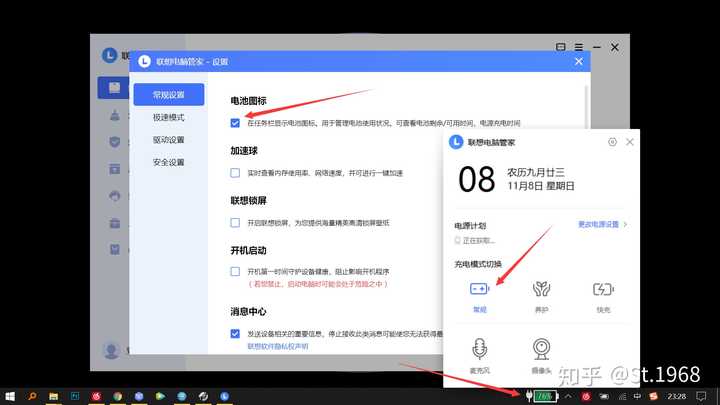
Task: Click the shield icon in main window sidebar
Action: point(115,142)
